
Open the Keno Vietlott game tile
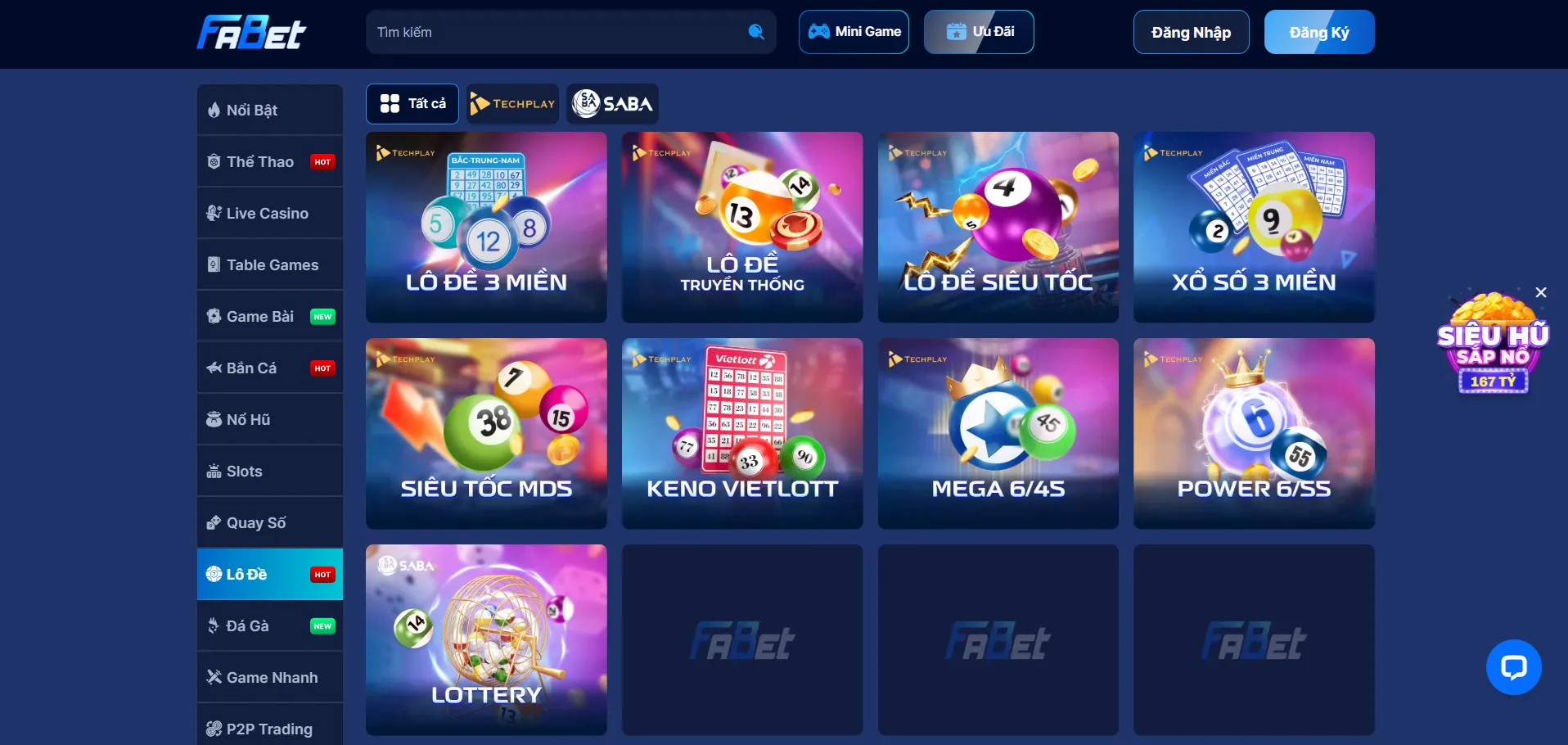pyautogui.click(x=742, y=433)
